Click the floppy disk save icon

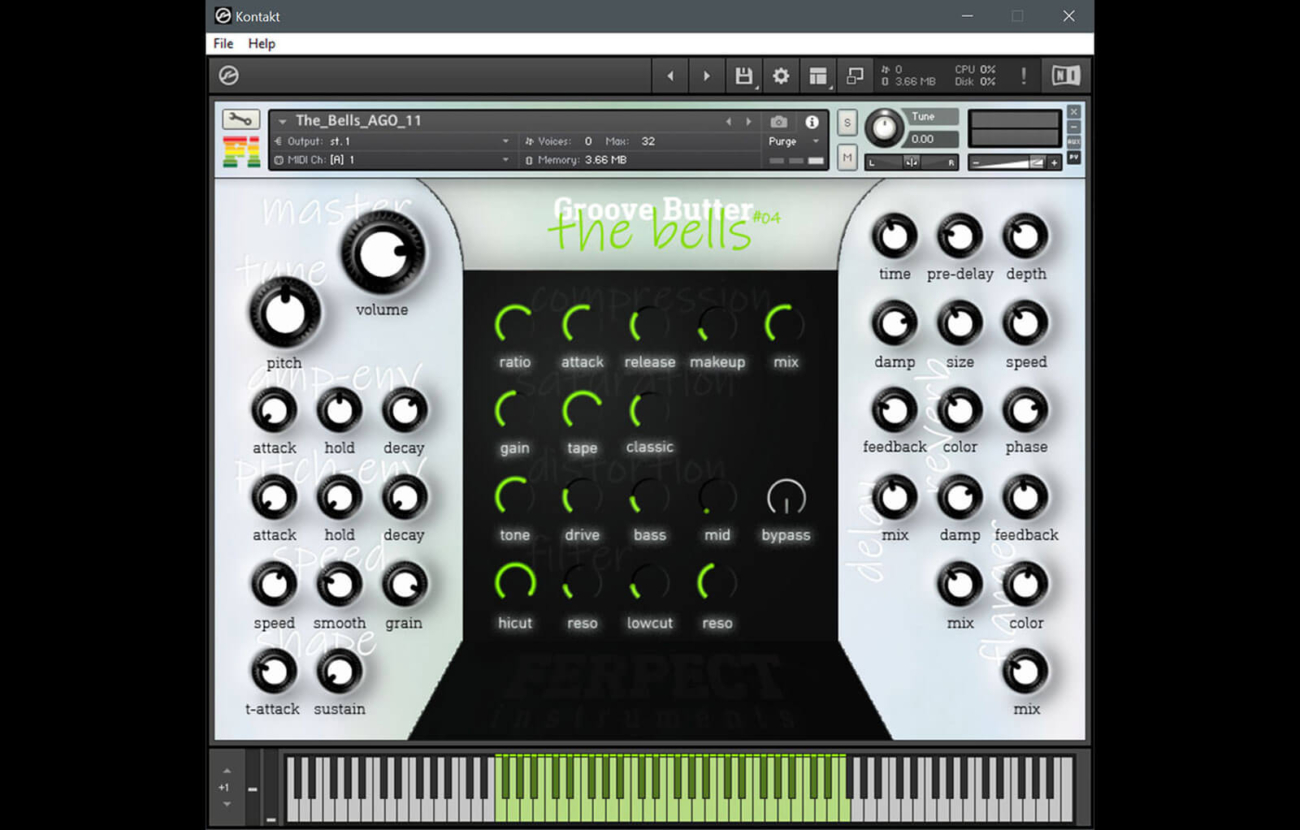743,76
